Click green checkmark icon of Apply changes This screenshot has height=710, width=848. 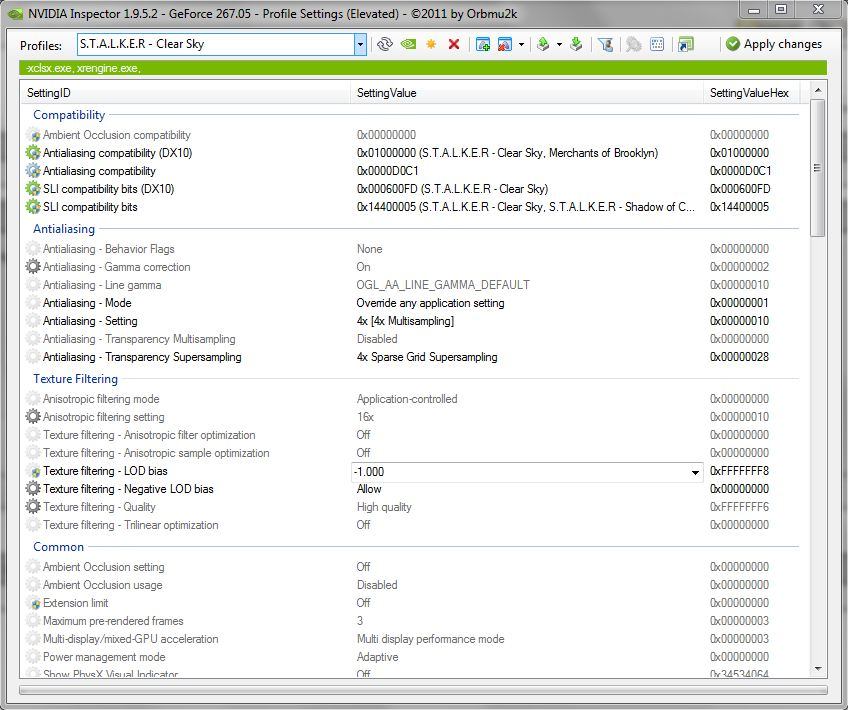tap(733, 44)
